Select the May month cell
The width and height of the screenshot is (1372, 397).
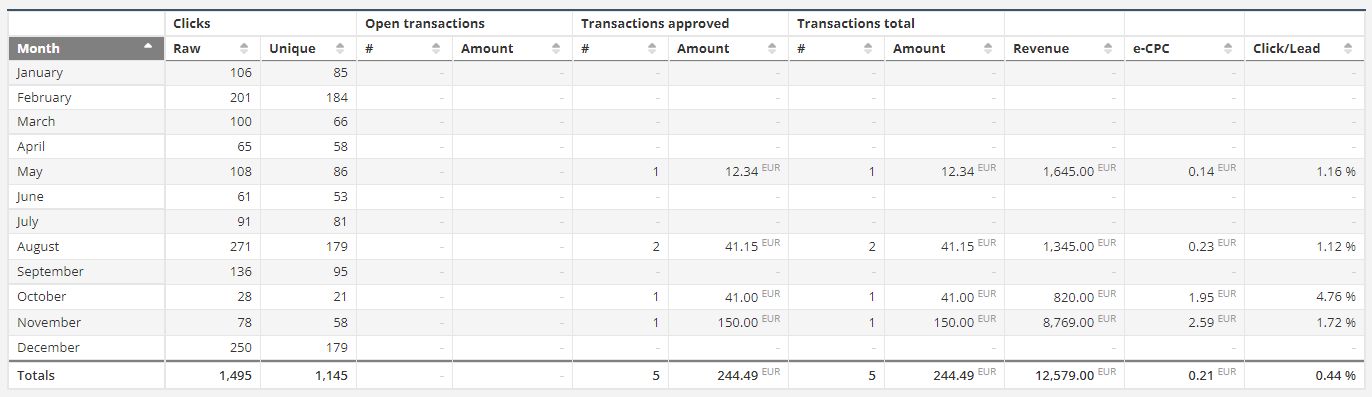click(x=86, y=172)
